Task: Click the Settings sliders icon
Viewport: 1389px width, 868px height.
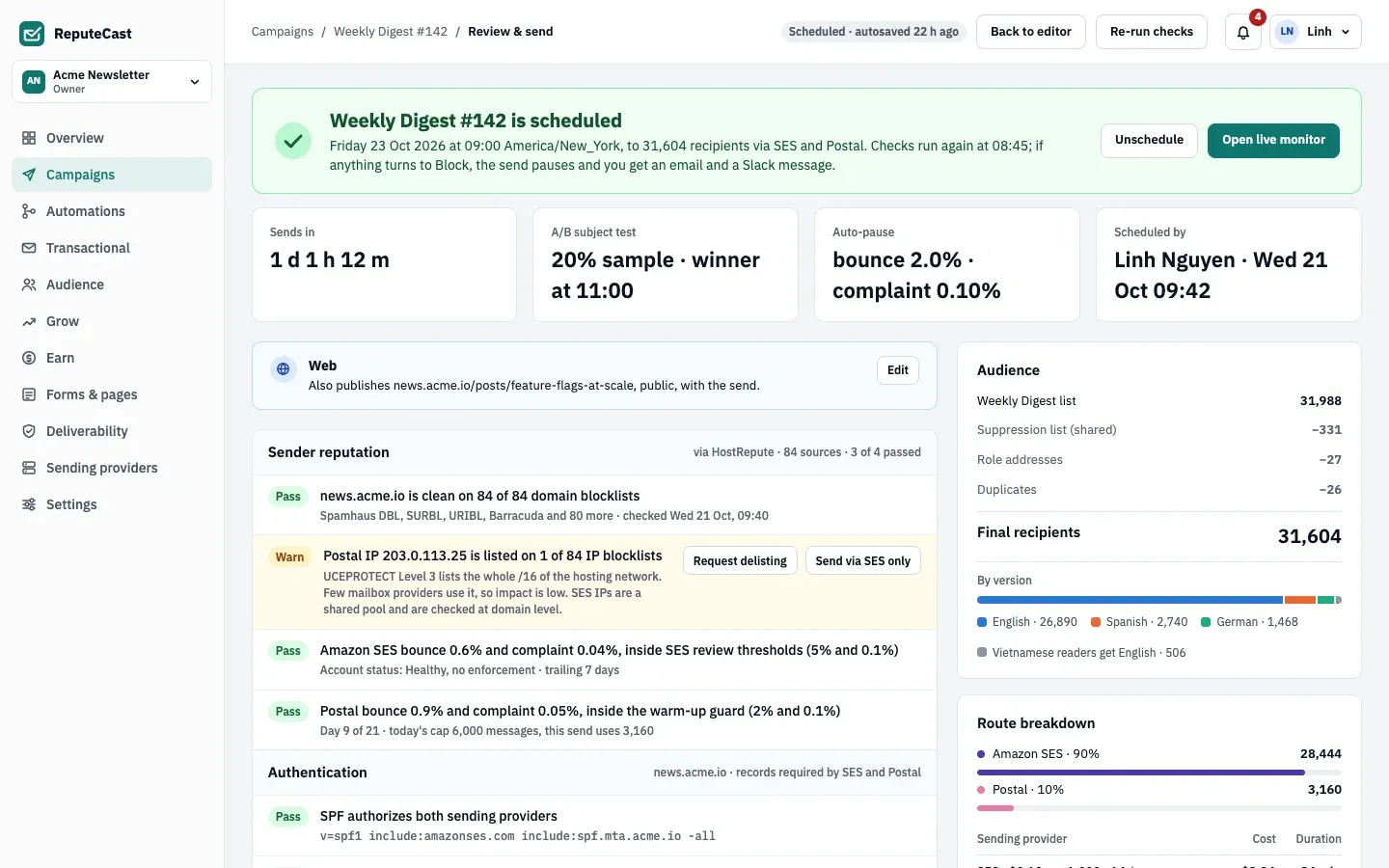Action: pos(29,504)
